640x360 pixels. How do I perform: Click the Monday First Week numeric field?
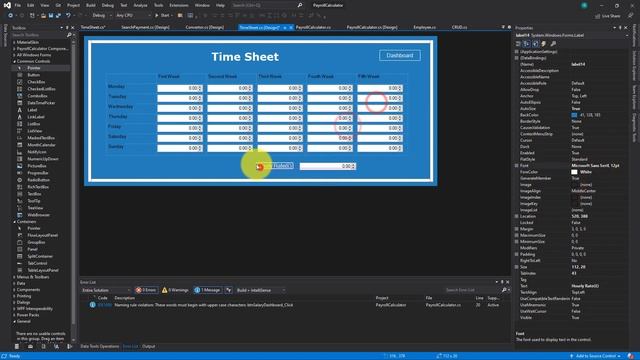click(x=180, y=88)
